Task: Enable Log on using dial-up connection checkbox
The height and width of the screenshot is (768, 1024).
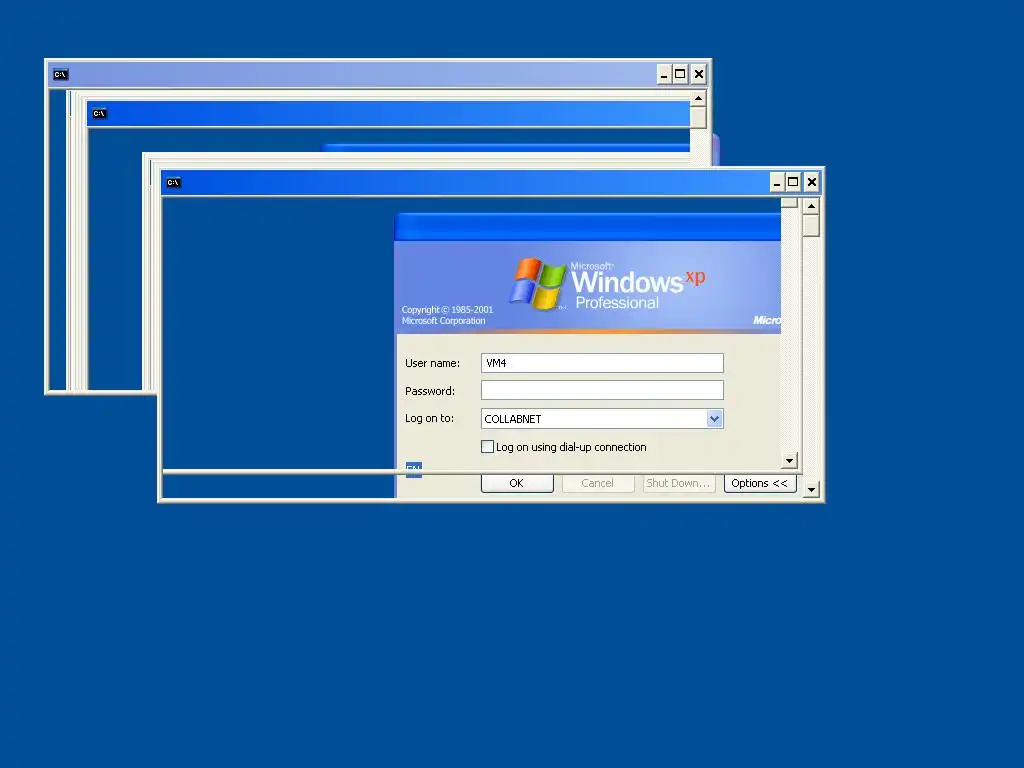Action: click(x=487, y=447)
